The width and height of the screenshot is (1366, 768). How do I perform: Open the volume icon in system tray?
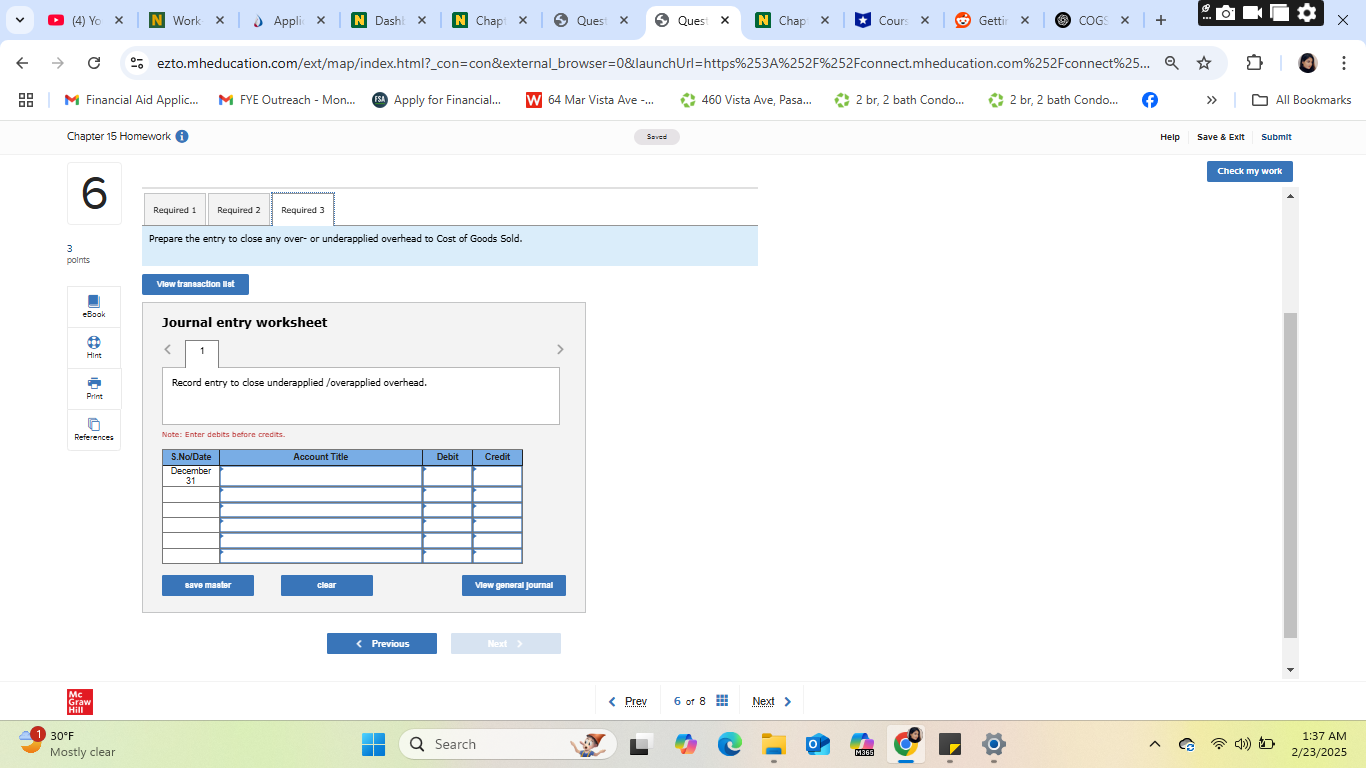pos(1243,744)
